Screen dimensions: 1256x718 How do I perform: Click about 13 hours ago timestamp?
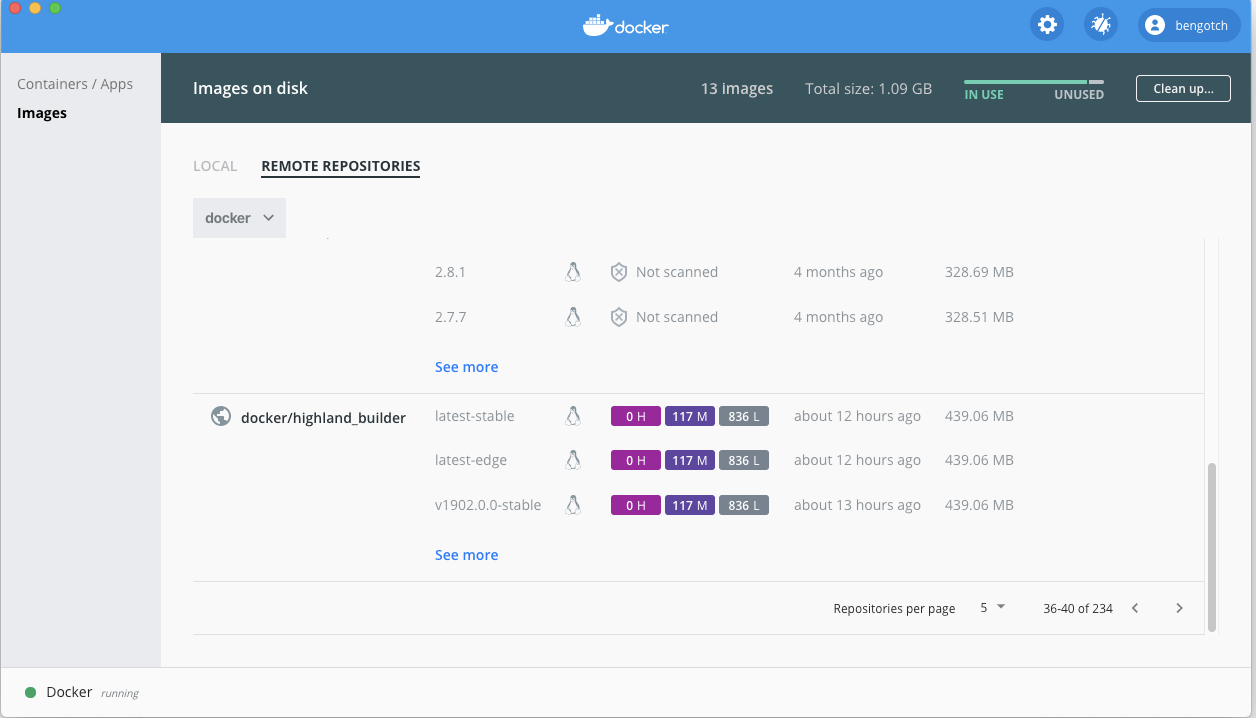tap(857, 505)
